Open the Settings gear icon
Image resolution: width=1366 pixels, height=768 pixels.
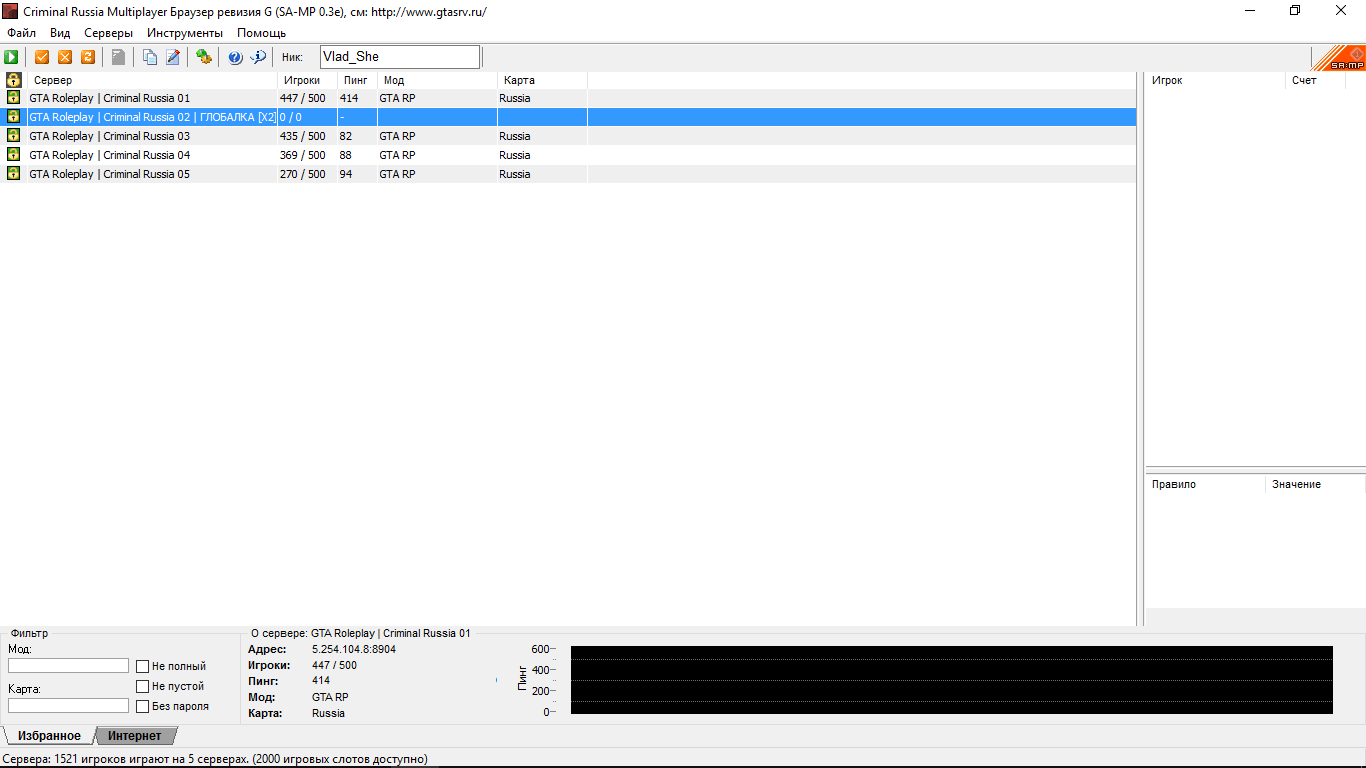pyautogui.click(x=204, y=57)
